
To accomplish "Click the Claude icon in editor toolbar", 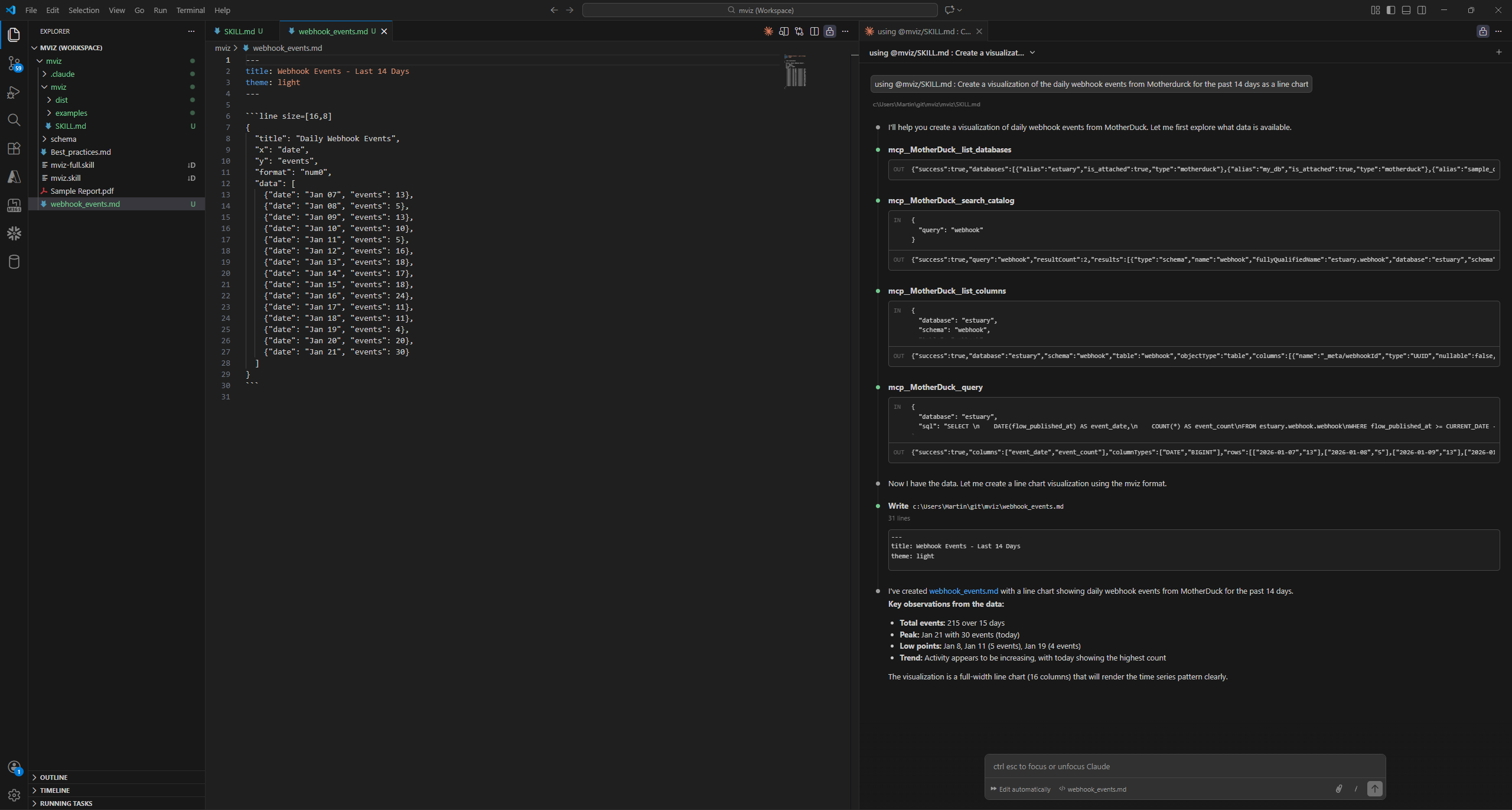I will tap(768, 31).
